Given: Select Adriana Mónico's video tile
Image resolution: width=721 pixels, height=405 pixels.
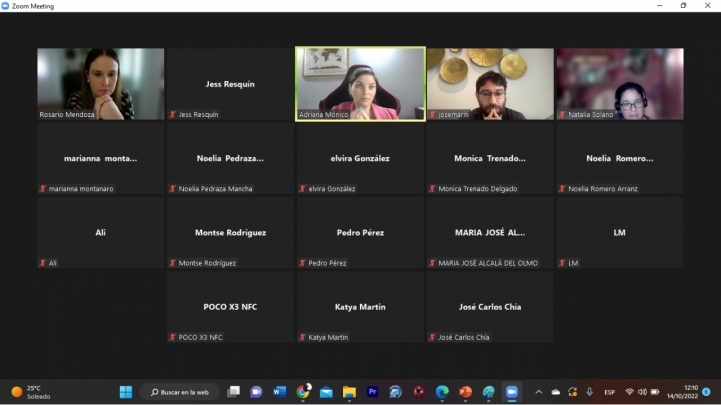Looking at the screenshot, I should coord(360,84).
